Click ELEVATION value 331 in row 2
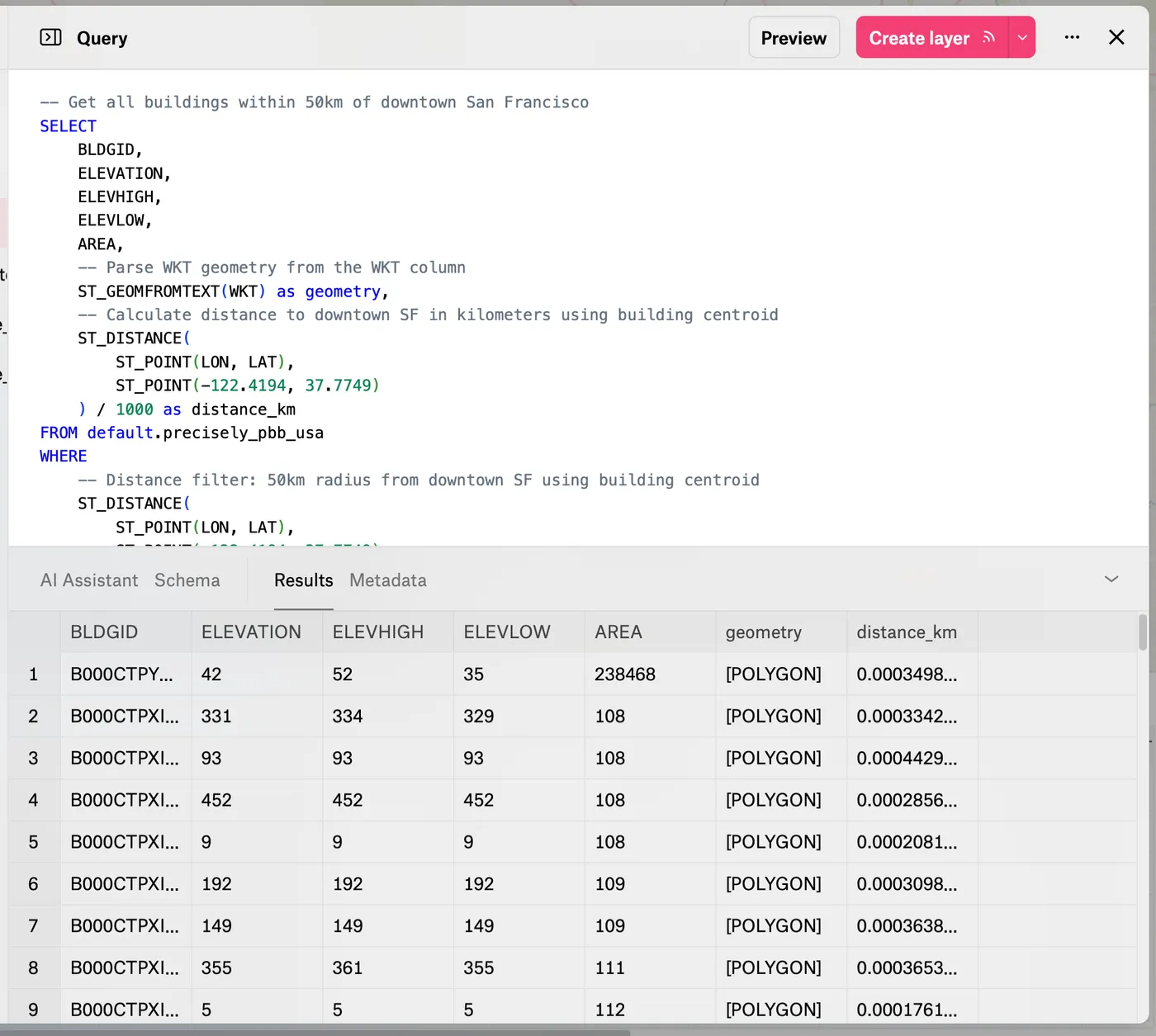The image size is (1156, 1036). (x=257, y=717)
